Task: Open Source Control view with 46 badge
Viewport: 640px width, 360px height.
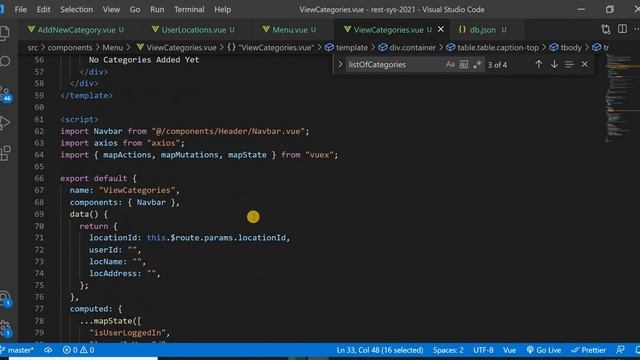Action: point(6,94)
